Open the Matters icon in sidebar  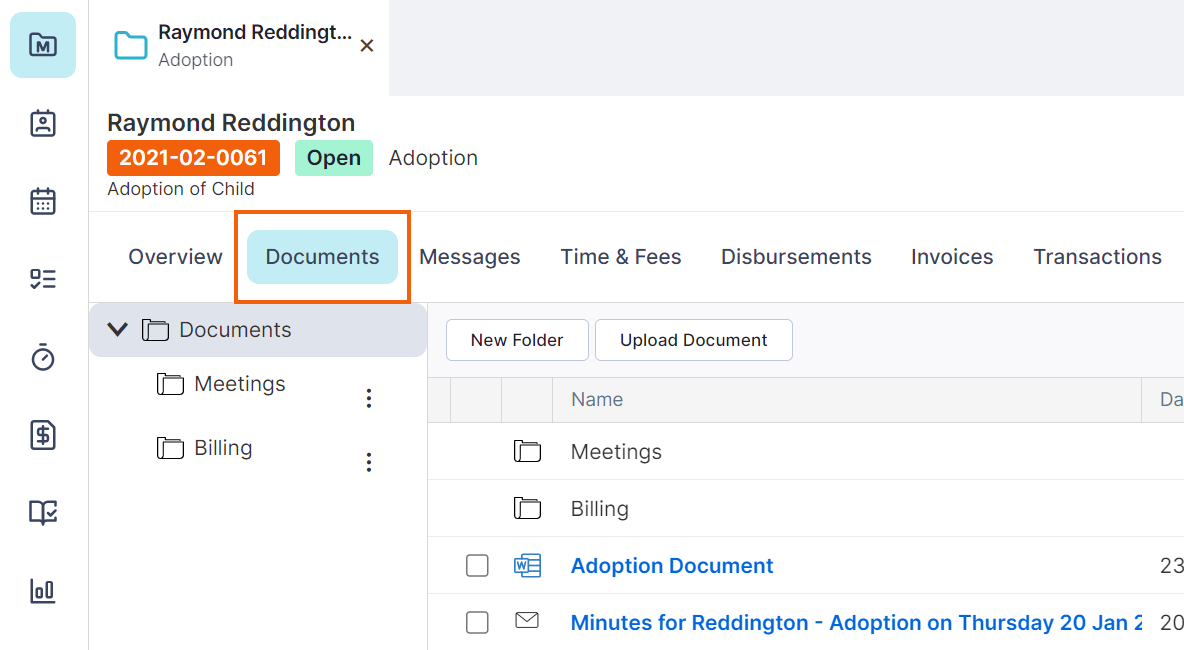[x=43, y=45]
